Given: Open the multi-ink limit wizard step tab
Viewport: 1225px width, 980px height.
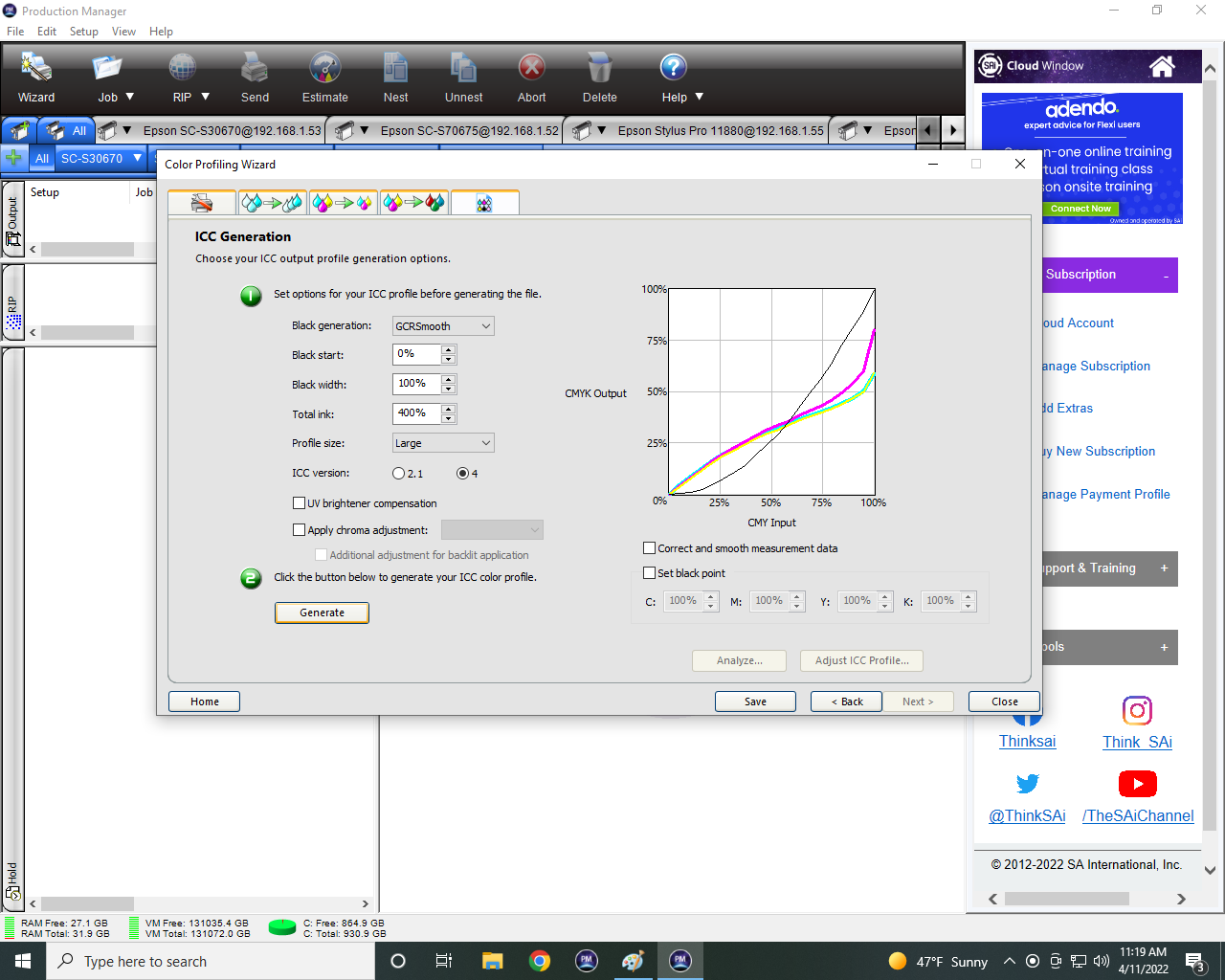Looking at the screenshot, I should 414,203.
